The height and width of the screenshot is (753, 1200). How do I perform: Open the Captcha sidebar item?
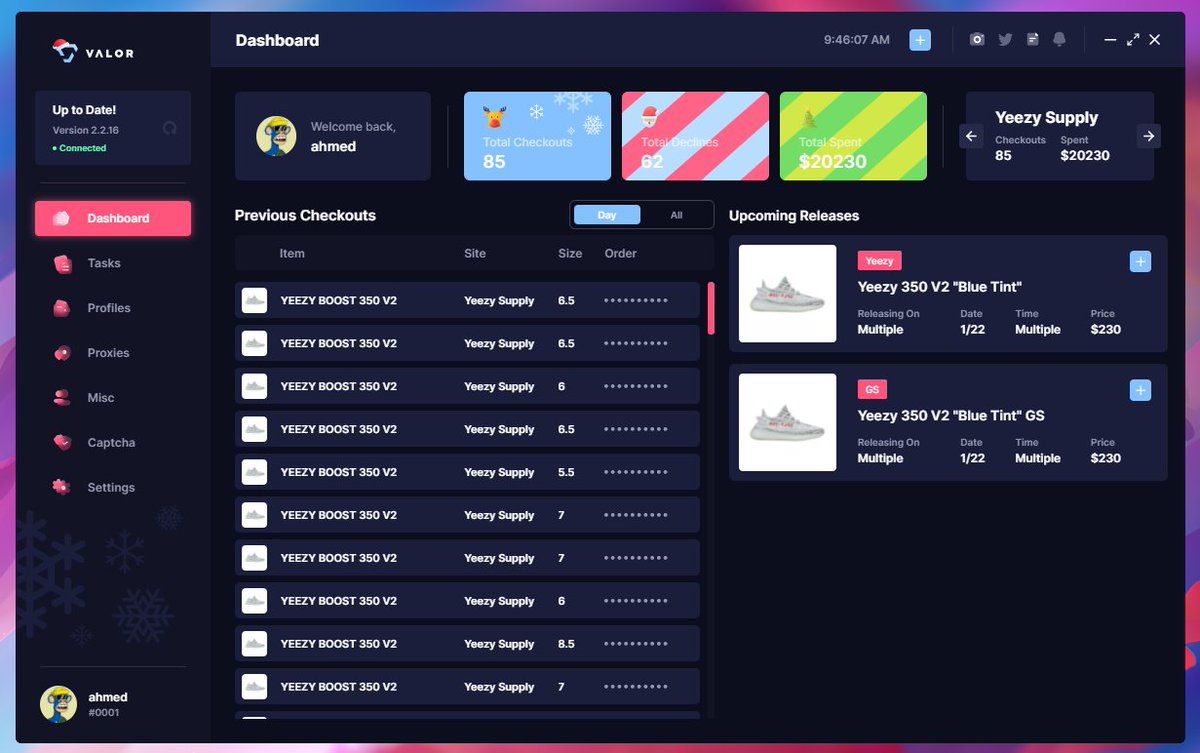coord(113,443)
